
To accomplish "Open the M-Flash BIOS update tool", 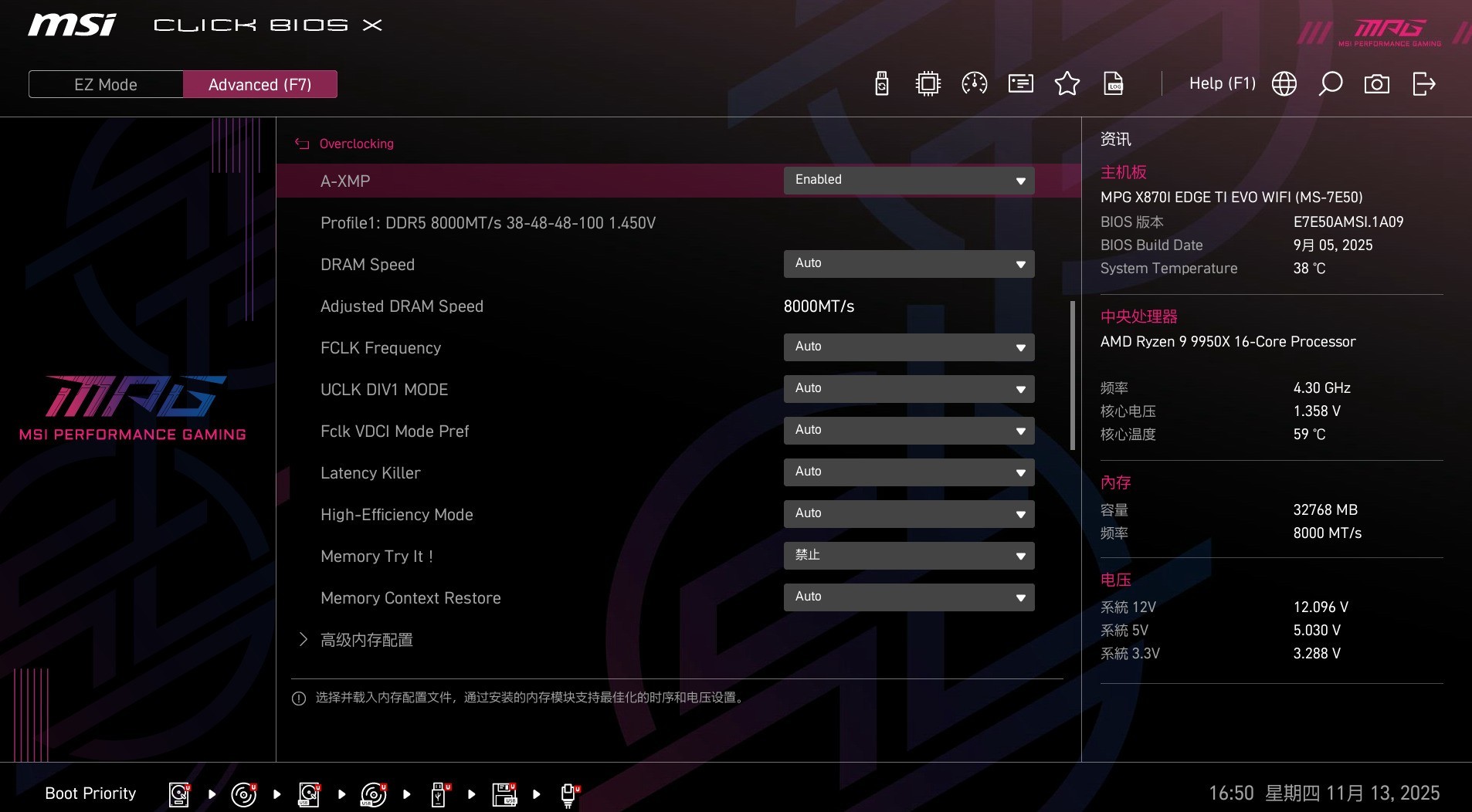I will 882,83.
